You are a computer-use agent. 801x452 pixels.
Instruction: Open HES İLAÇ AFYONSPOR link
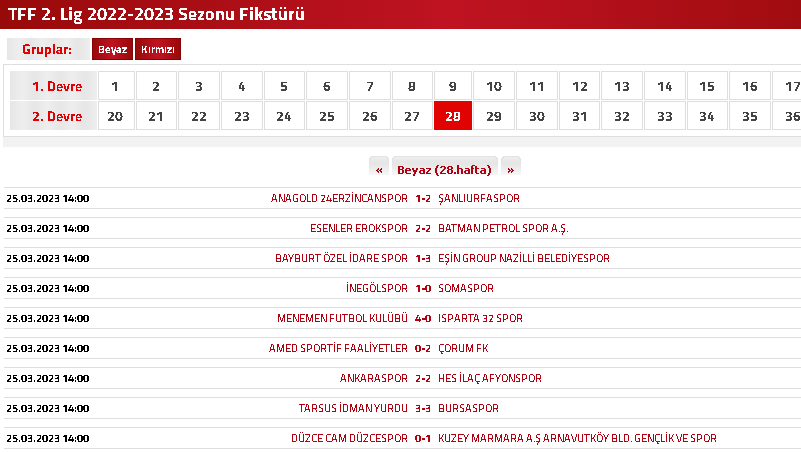(x=490, y=378)
